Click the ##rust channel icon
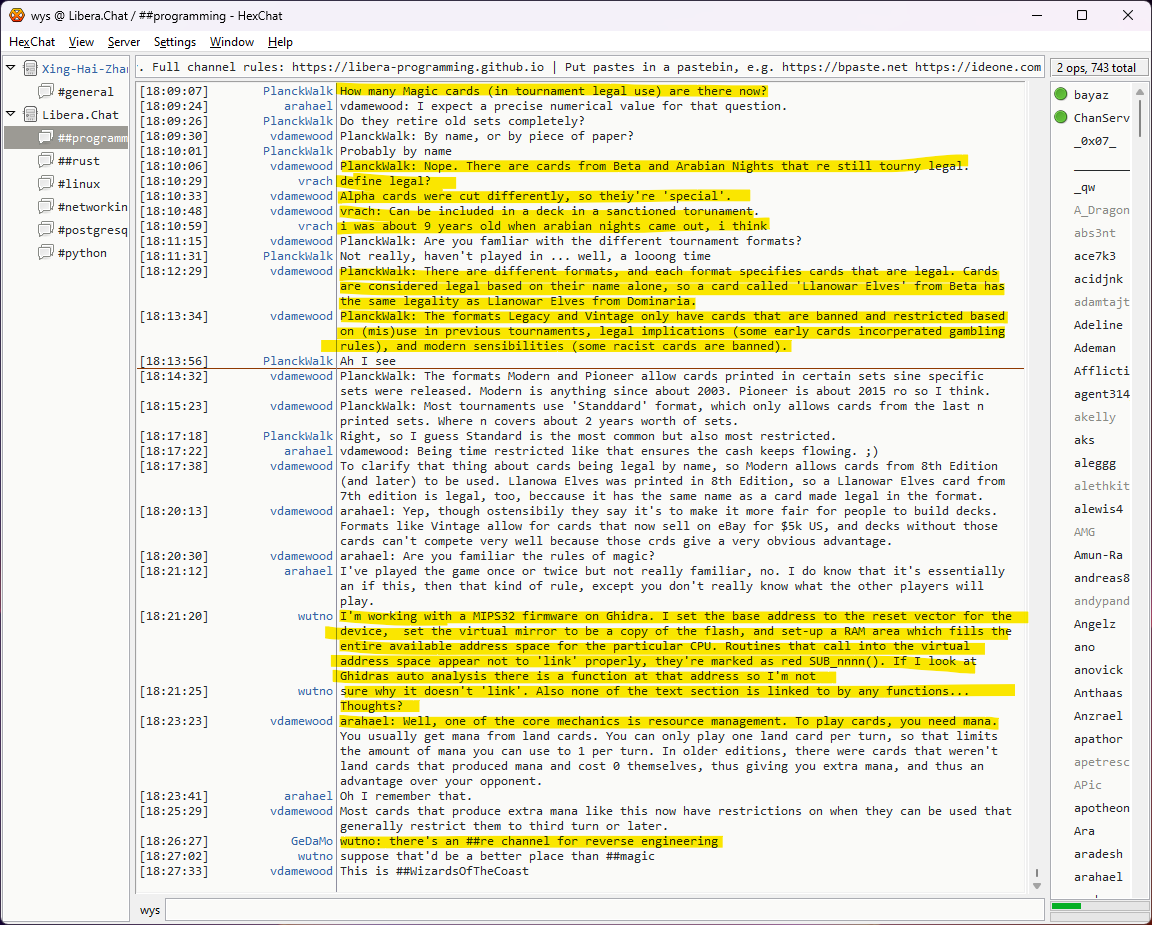 (46, 161)
